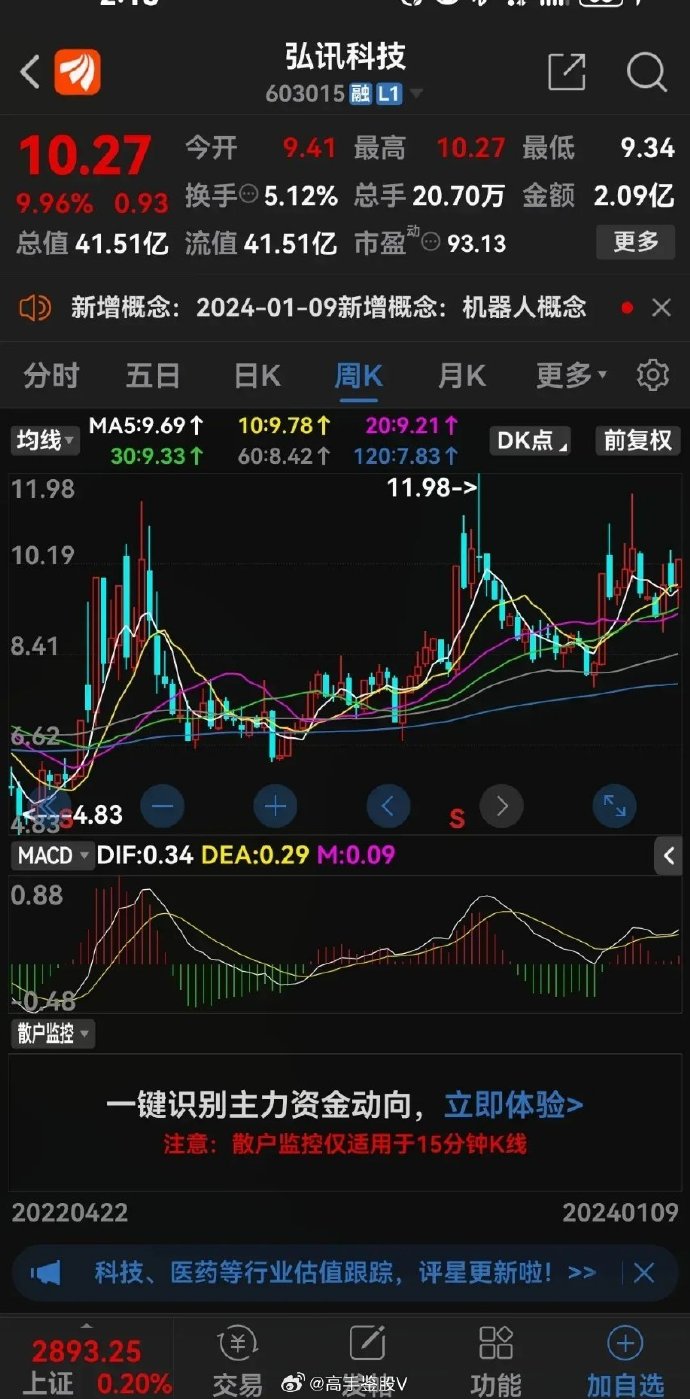This screenshot has width=690, height=1399.
Task: Zoom in chart with plus button
Action: pyautogui.click(x=276, y=806)
